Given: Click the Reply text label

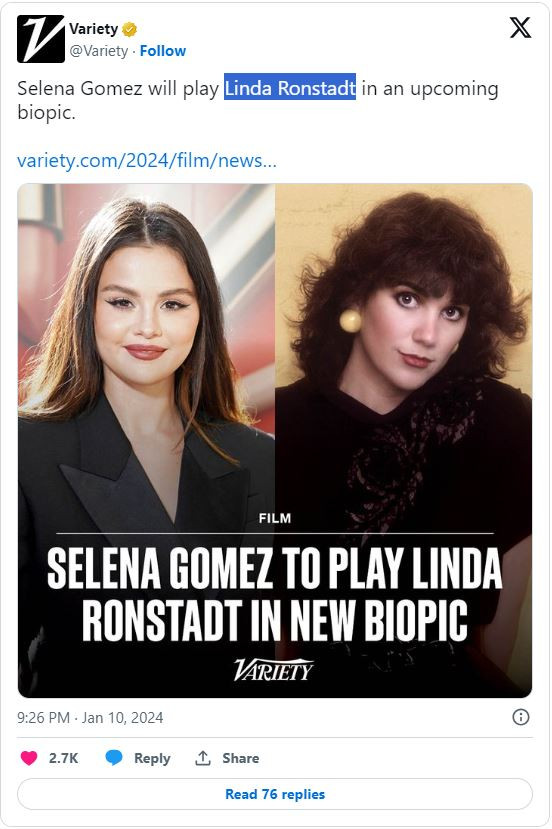Looking at the screenshot, I should (x=152, y=758).
